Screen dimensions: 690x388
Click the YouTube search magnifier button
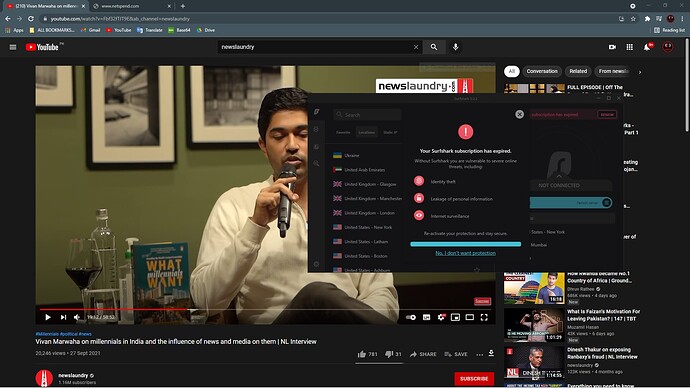pyautogui.click(x=434, y=47)
